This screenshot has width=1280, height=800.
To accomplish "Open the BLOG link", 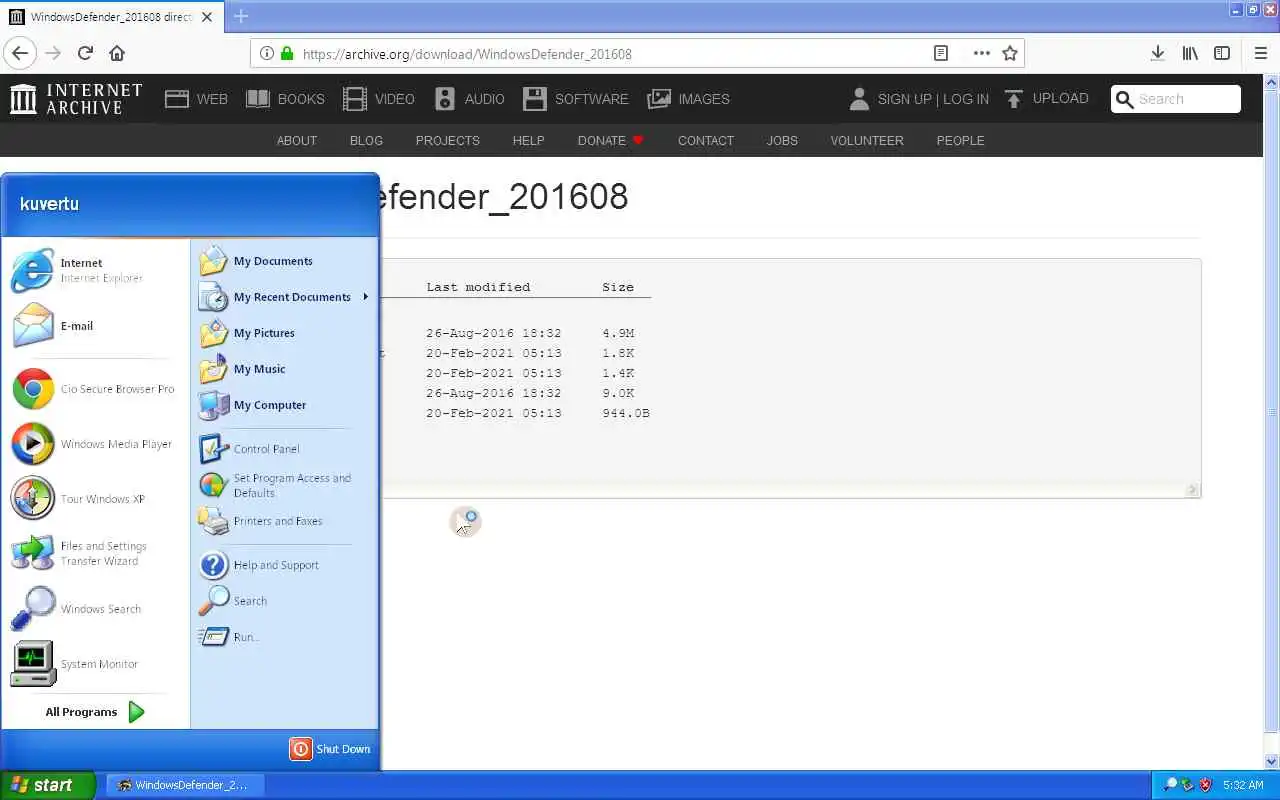I will point(366,140).
